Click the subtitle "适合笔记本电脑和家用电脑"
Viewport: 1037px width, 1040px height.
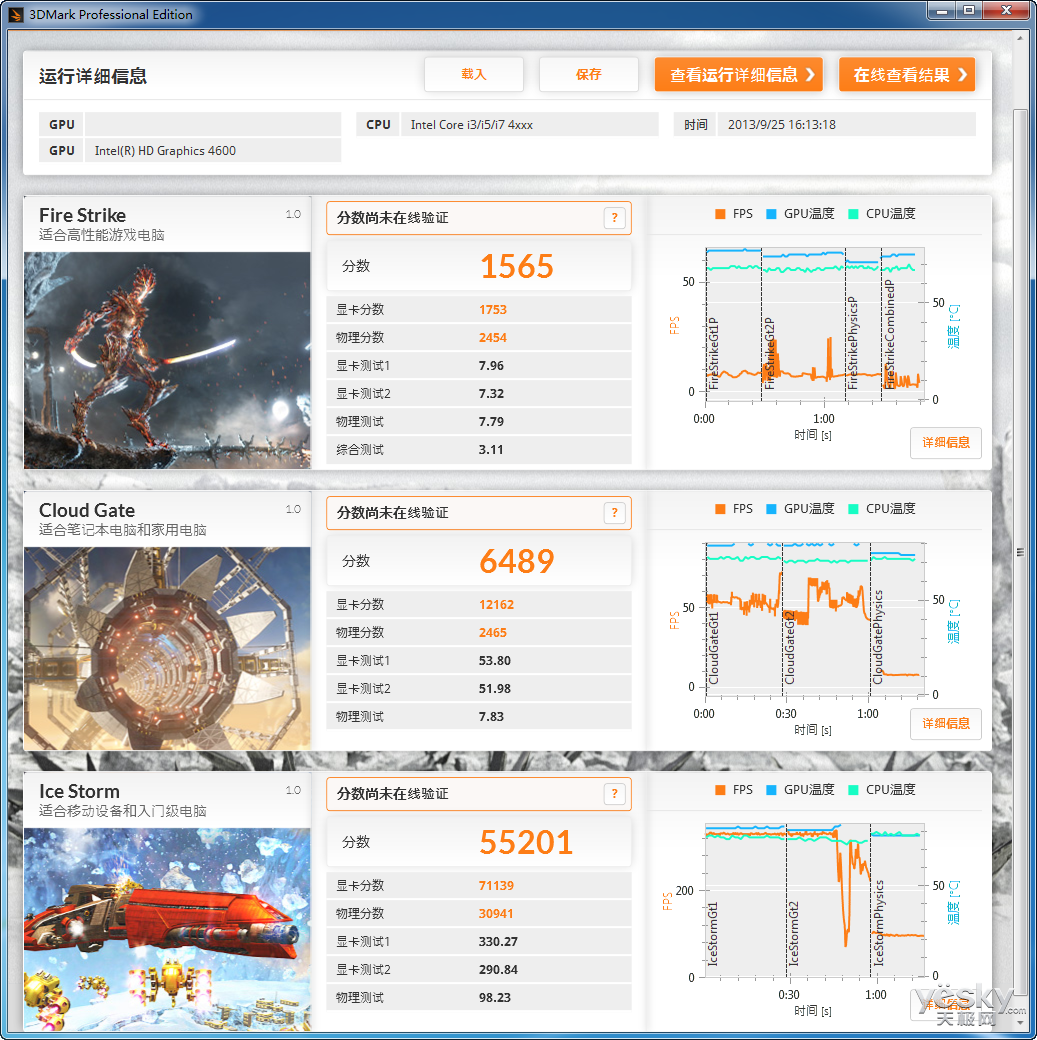123,530
